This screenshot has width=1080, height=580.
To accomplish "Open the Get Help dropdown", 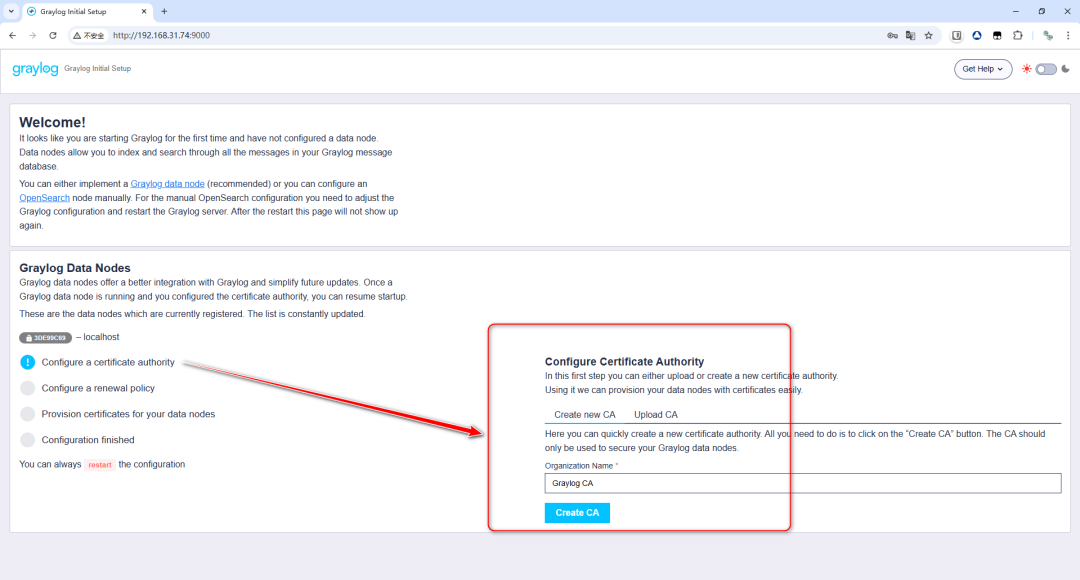I will 983,69.
